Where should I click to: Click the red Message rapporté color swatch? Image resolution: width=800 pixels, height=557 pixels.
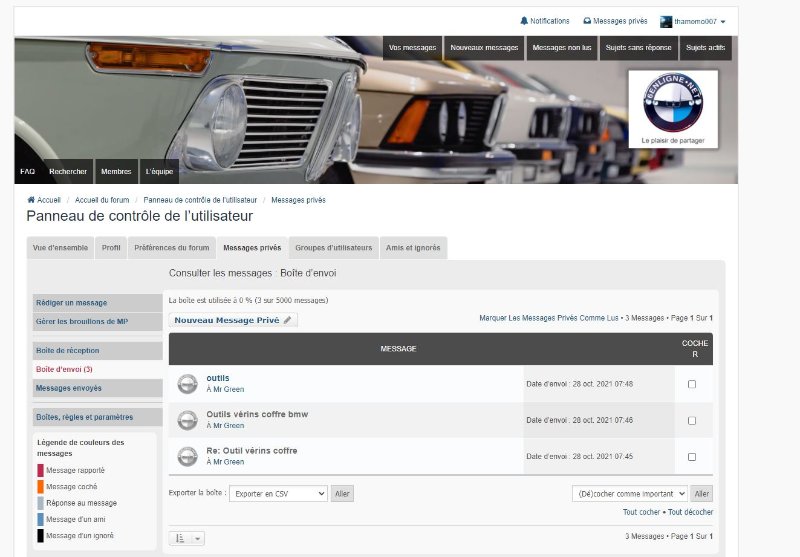(x=40, y=470)
